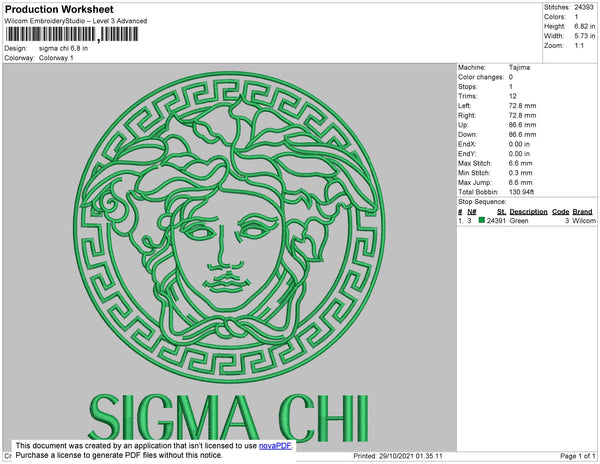
Task: Click the green thread color swatch
Action: pyautogui.click(x=482, y=220)
